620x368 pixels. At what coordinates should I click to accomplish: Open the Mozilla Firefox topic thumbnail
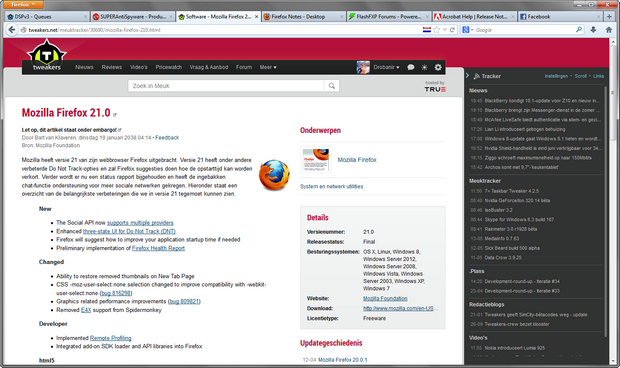click(316, 160)
